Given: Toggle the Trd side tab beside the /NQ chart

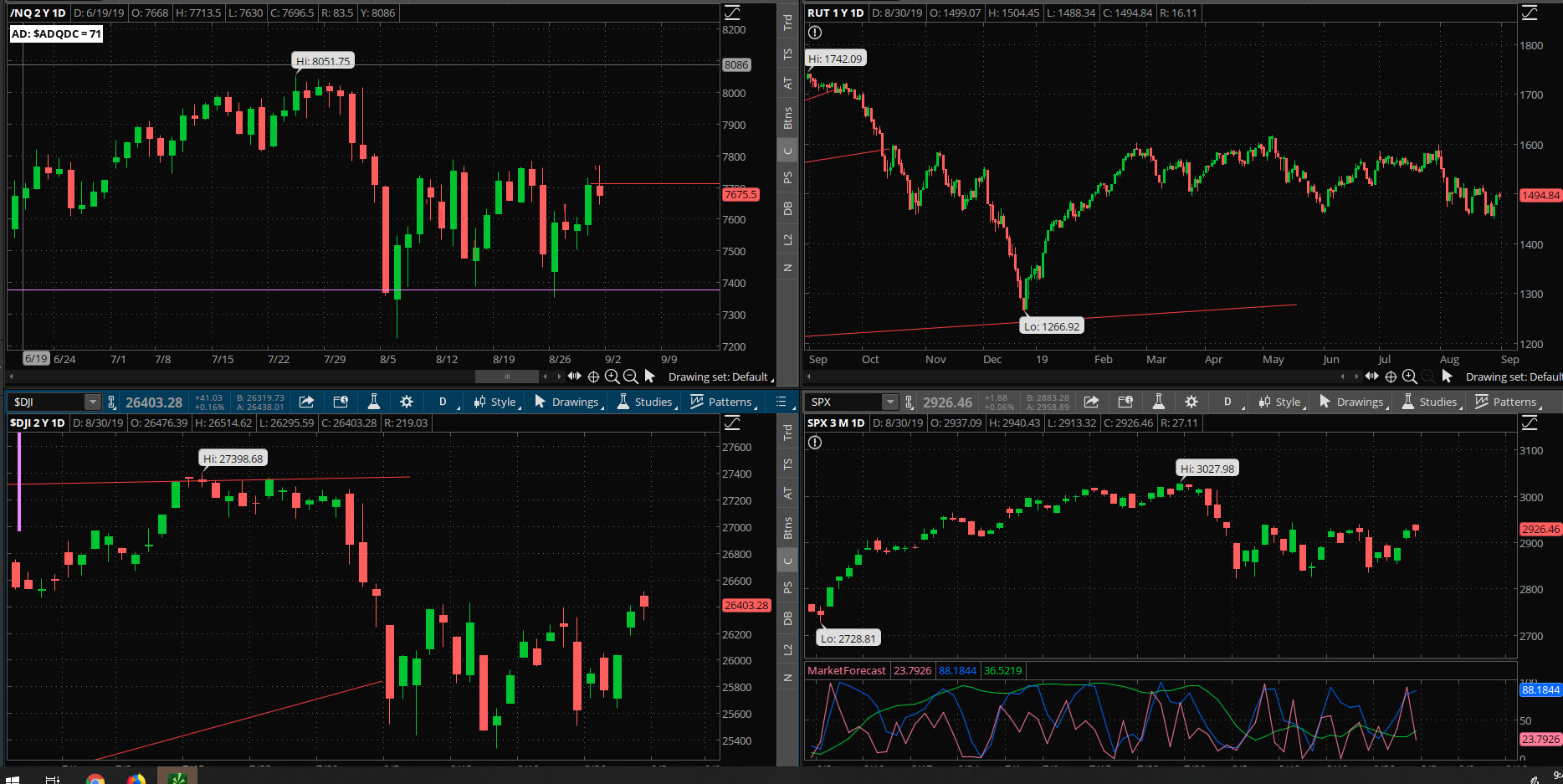Looking at the screenshot, I should pyautogui.click(x=787, y=23).
